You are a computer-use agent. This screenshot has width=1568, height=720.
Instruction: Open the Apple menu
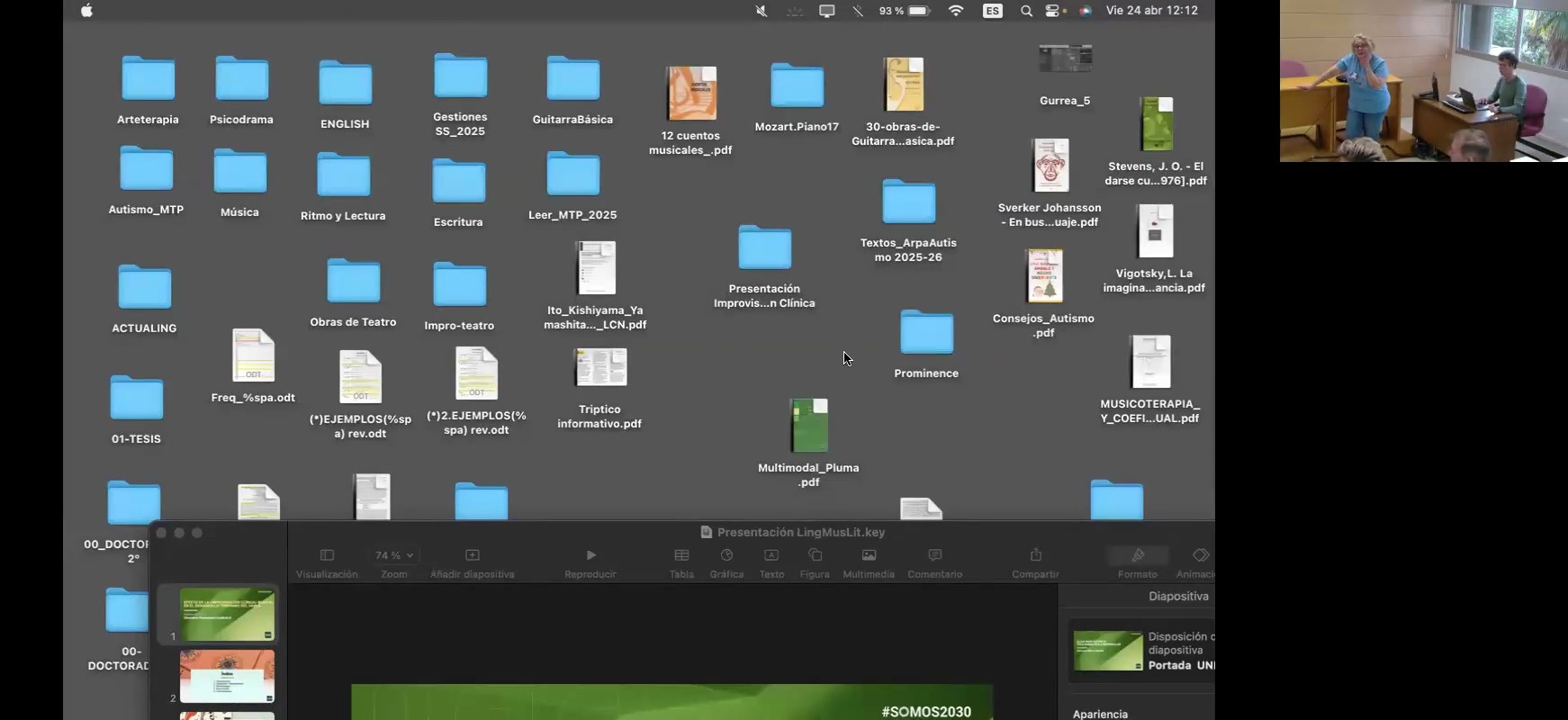pyautogui.click(x=86, y=11)
